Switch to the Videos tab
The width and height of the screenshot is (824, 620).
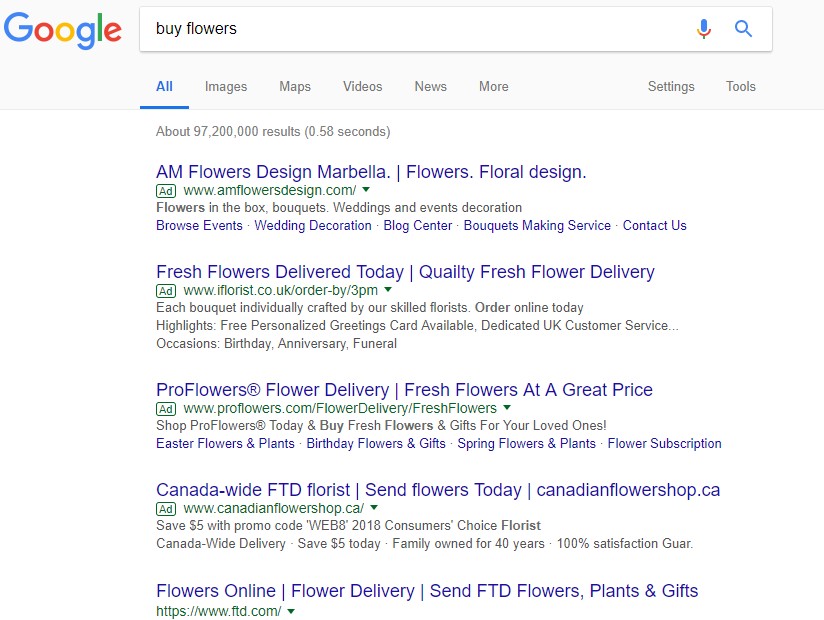(x=363, y=87)
